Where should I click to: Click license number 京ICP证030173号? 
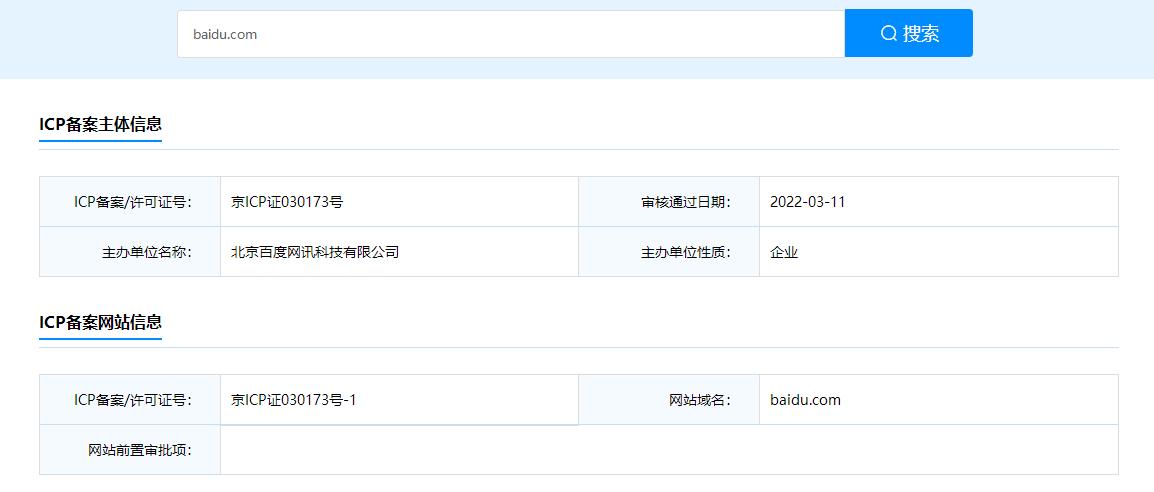coord(287,202)
